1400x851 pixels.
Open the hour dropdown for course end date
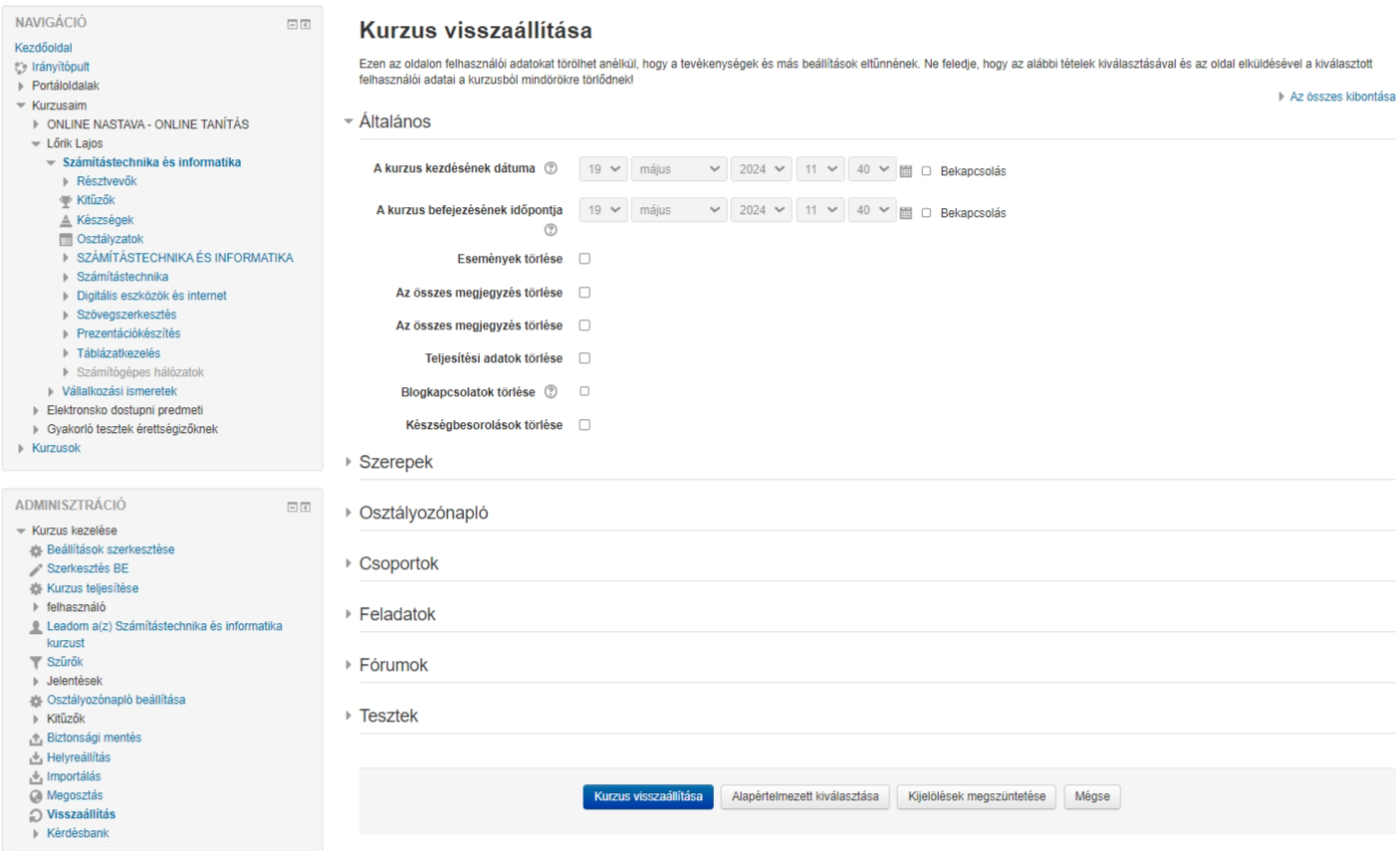tap(819, 210)
